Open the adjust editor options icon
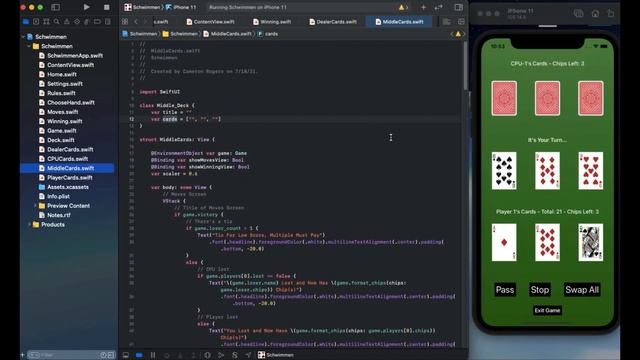The width and height of the screenshot is (640, 360). [x=447, y=22]
